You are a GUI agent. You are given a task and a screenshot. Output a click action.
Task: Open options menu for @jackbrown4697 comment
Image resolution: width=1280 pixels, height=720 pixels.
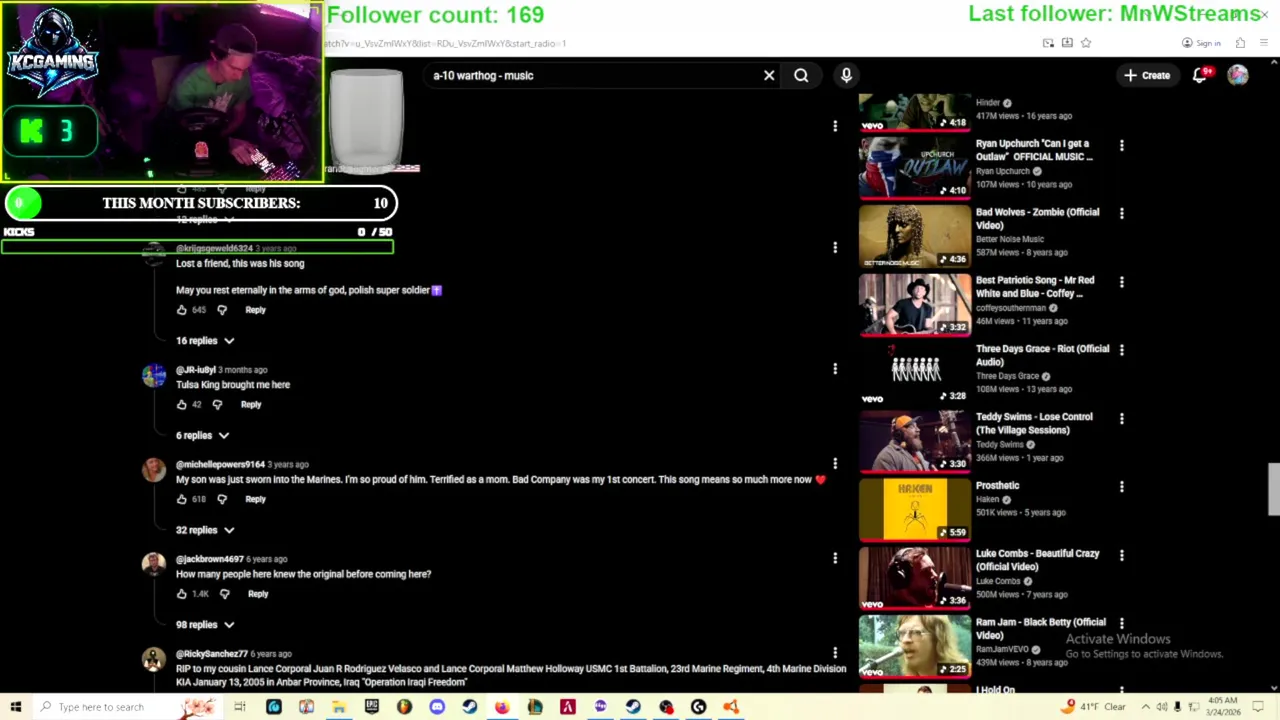click(x=835, y=559)
